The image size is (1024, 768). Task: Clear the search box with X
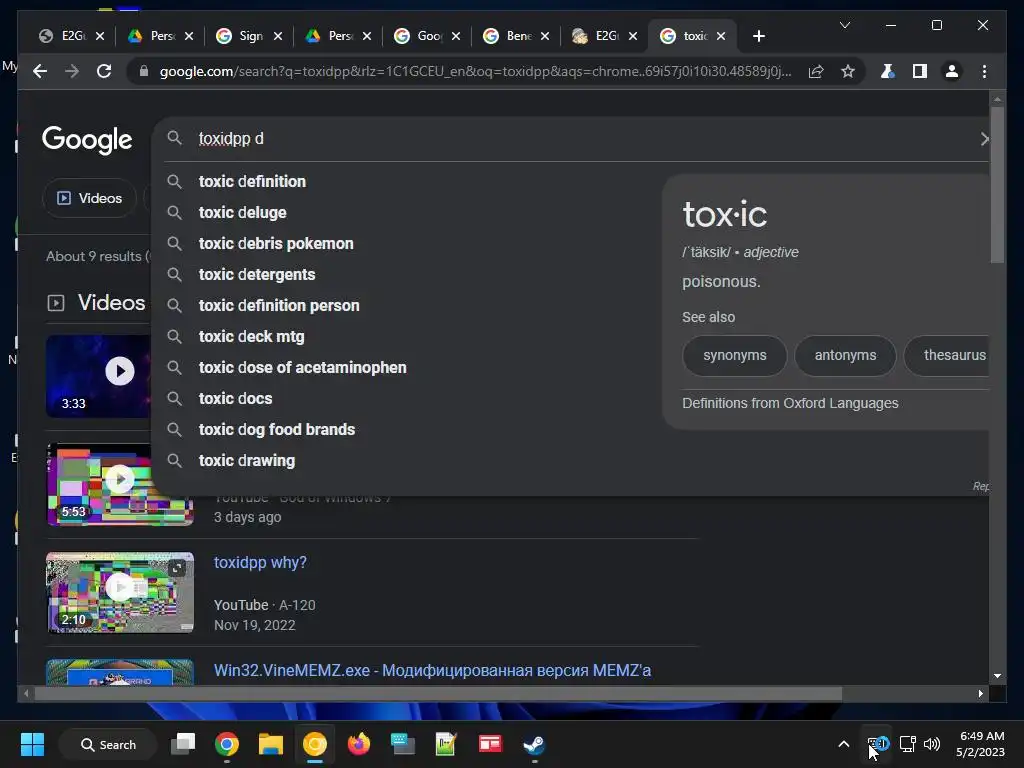(x=984, y=138)
